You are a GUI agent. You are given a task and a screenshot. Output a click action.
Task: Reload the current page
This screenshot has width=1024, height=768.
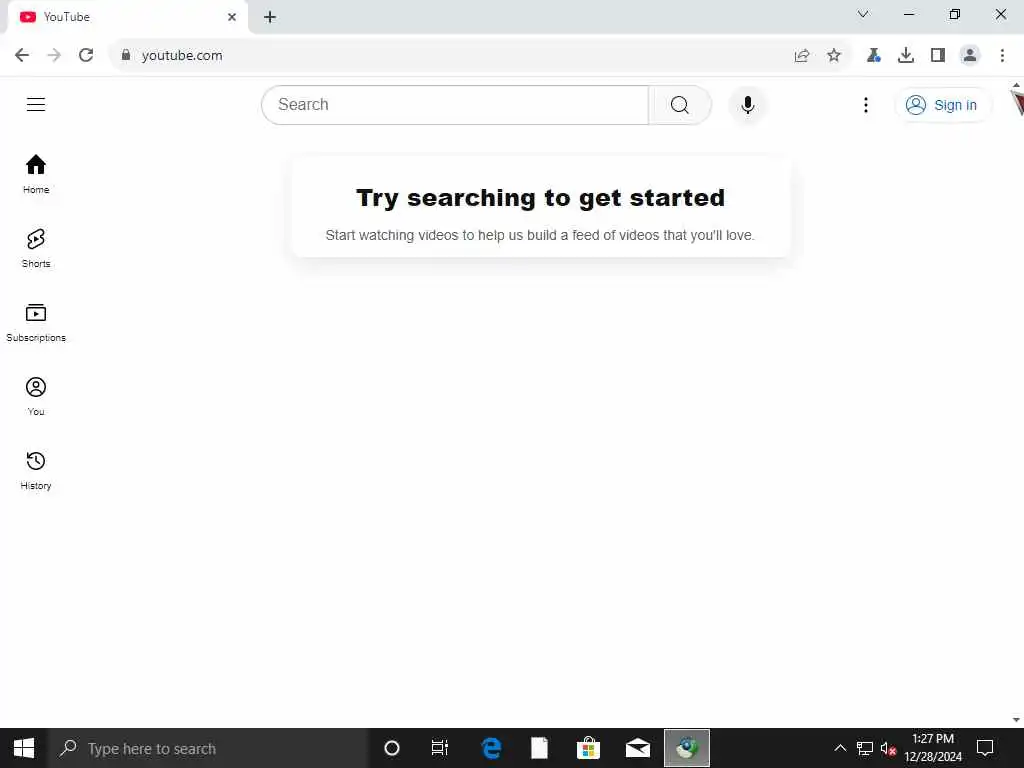point(86,56)
